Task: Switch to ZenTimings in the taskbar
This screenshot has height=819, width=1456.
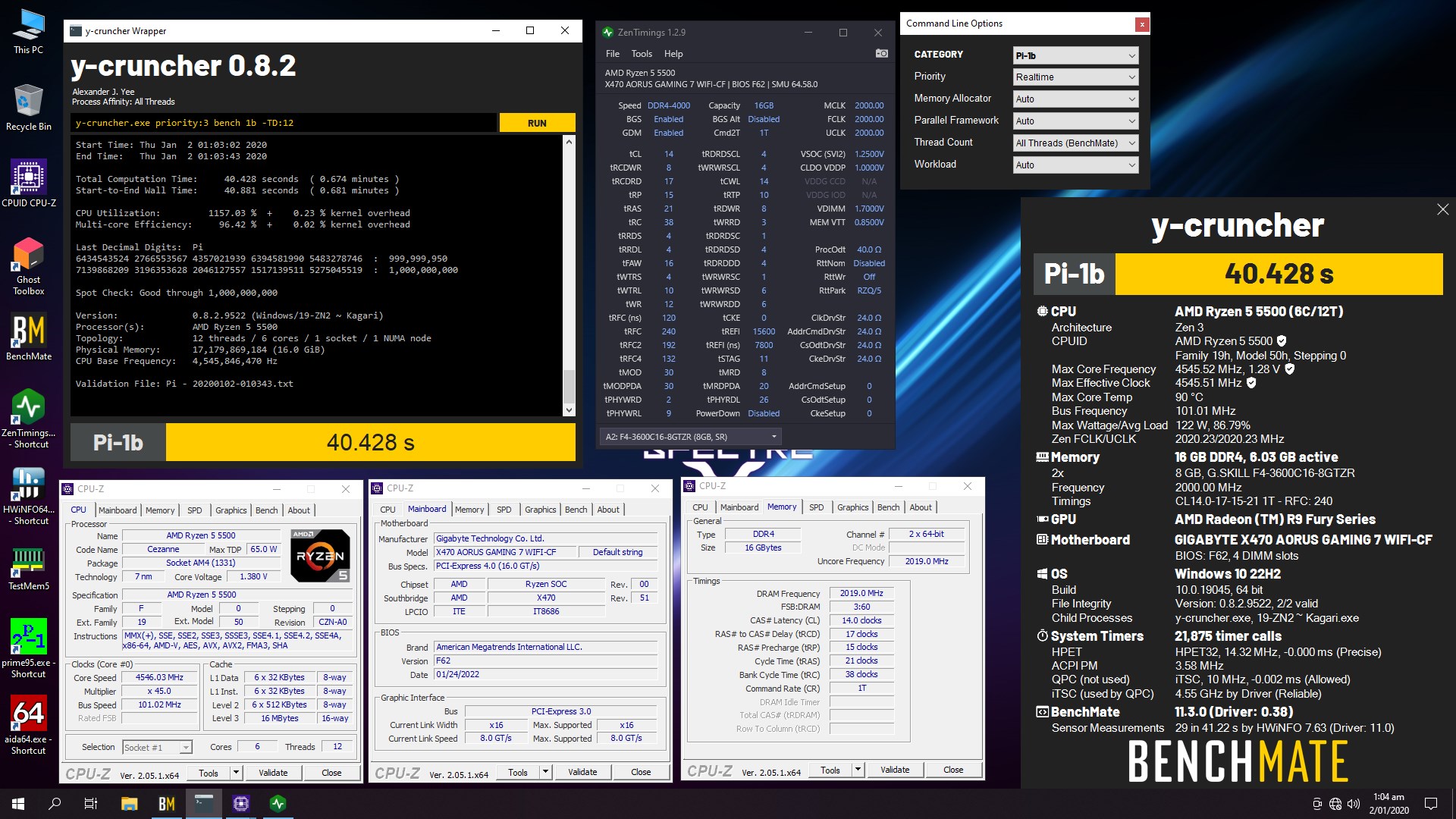Action: tap(278, 804)
